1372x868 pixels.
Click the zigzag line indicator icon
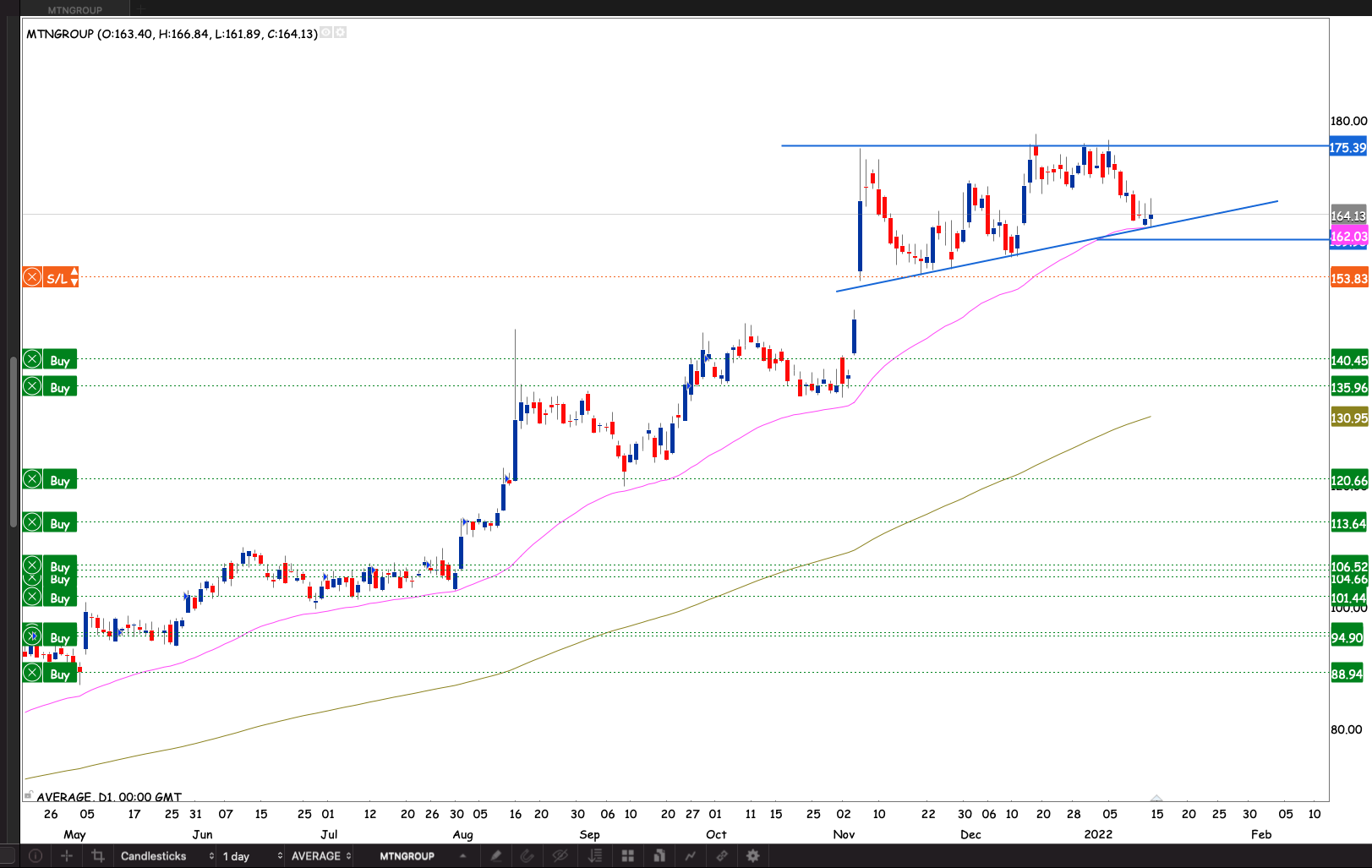click(x=691, y=856)
